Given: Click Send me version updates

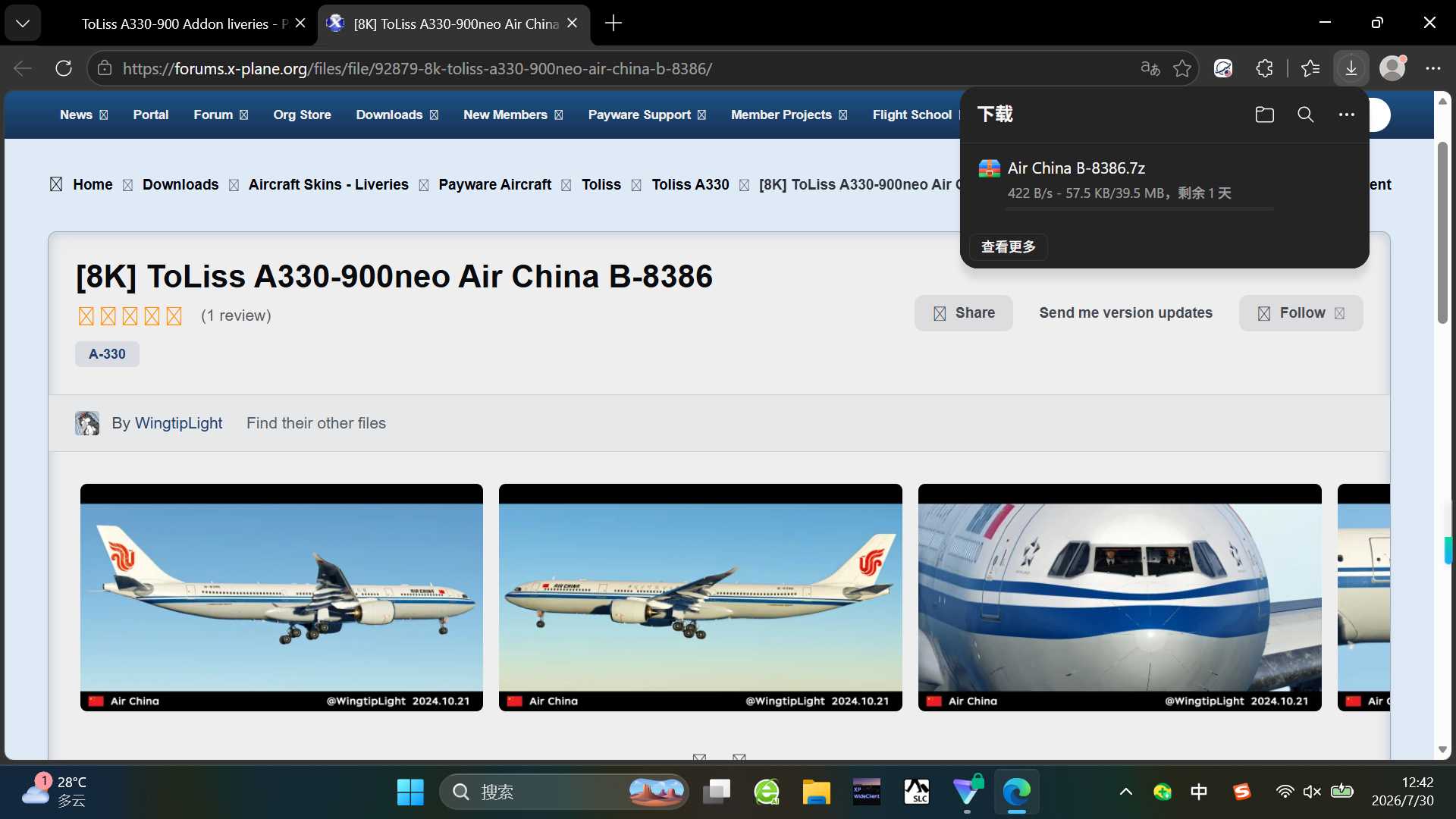Looking at the screenshot, I should (1125, 313).
